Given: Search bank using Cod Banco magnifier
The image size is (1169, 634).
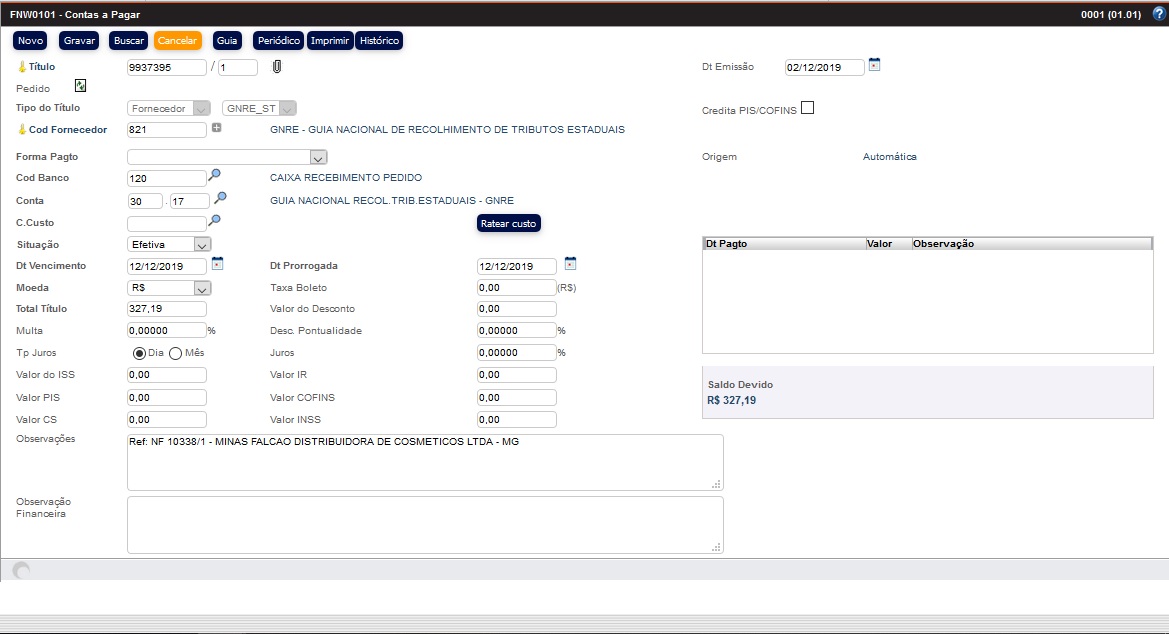Looking at the screenshot, I should pyautogui.click(x=214, y=176).
